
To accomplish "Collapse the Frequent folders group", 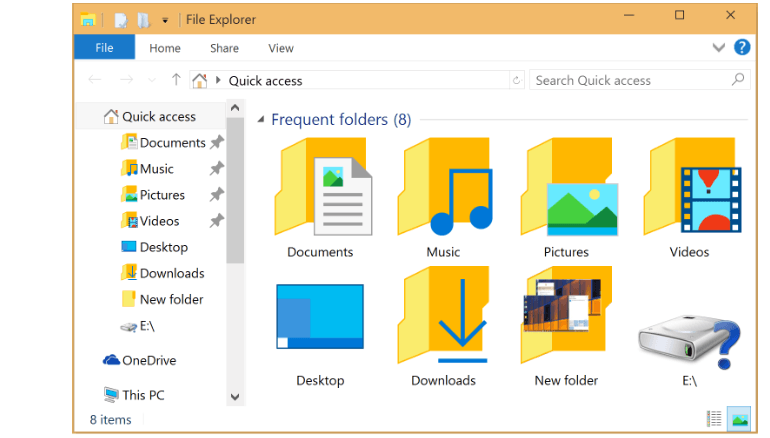I will [x=261, y=120].
